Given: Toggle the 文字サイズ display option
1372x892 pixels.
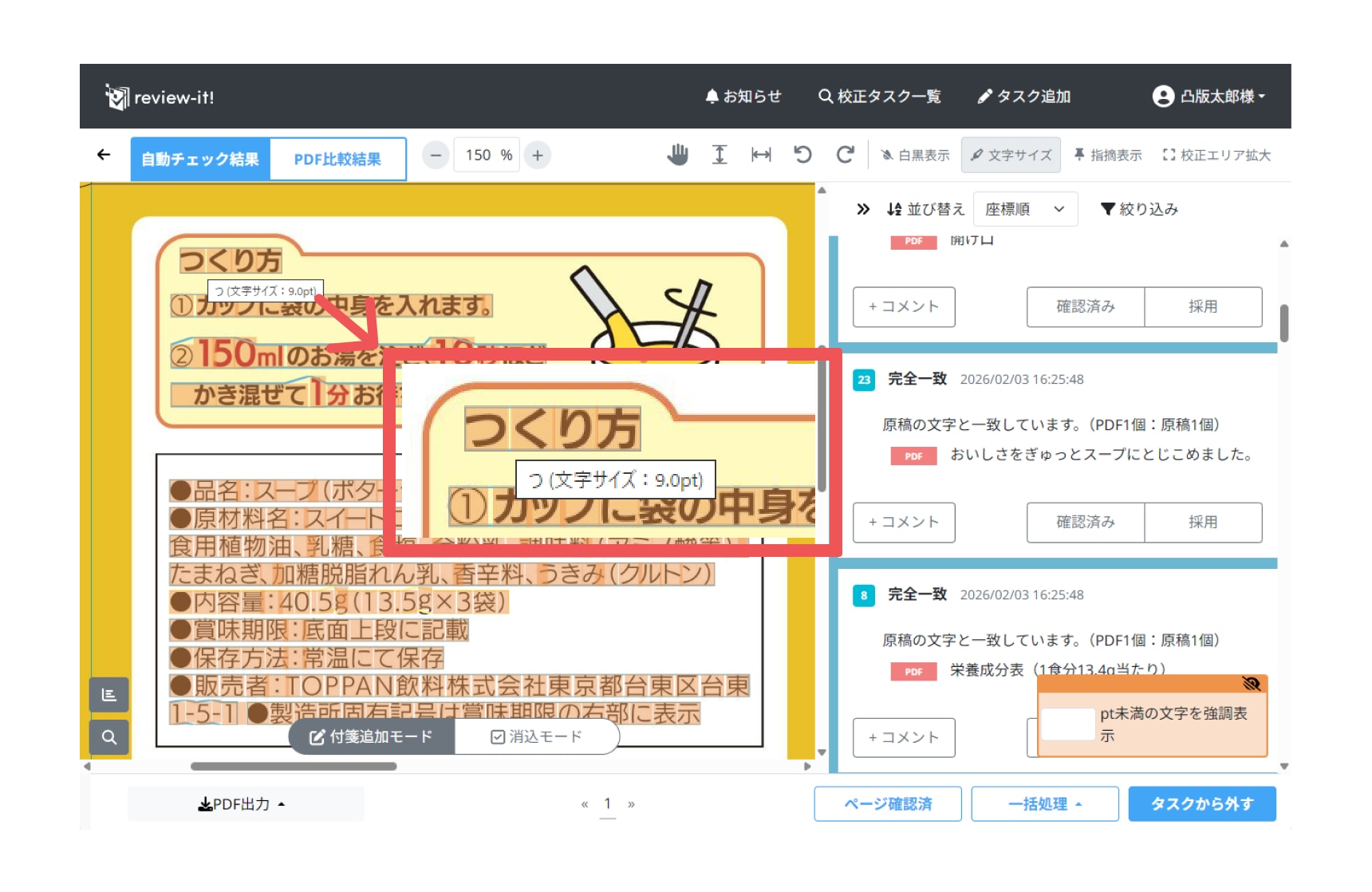Looking at the screenshot, I should [x=1011, y=155].
